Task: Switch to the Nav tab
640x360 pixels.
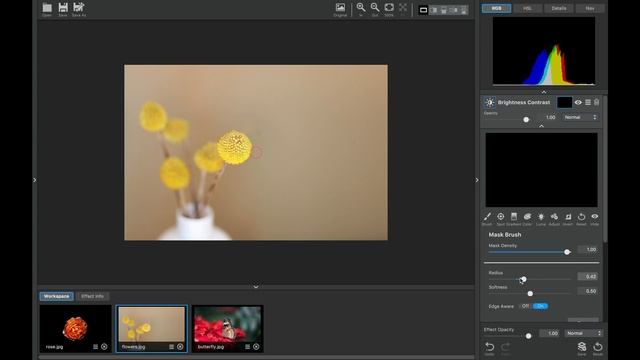Action: (590, 8)
